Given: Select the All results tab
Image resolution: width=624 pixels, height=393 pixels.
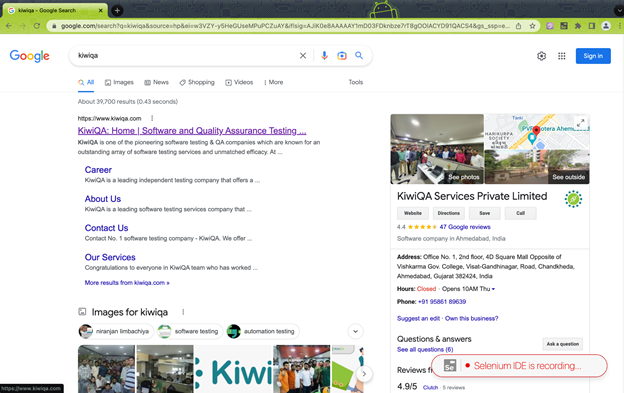Looking at the screenshot, I should (x=86, y=82).
